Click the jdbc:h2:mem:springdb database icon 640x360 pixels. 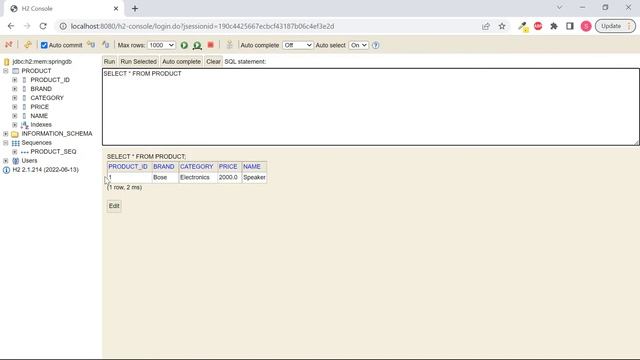(7, 62)
